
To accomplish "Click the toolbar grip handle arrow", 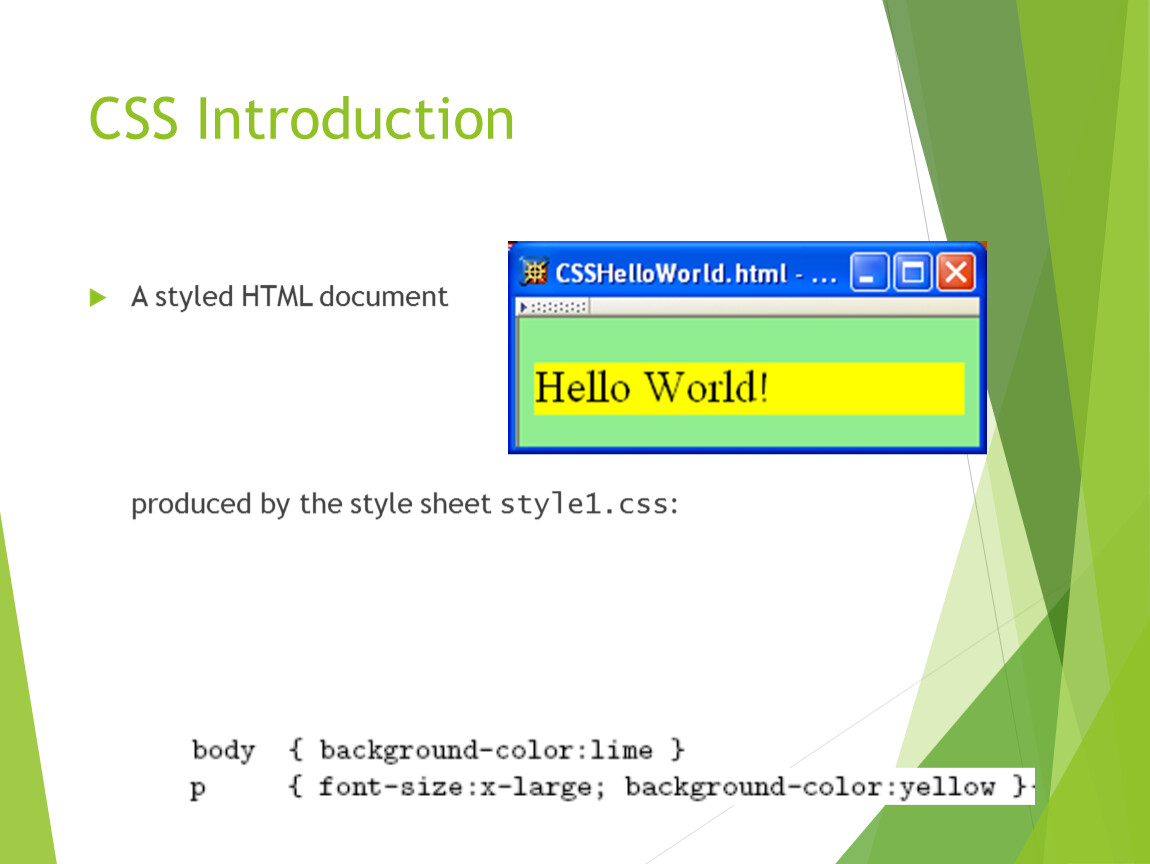I will click(524, 307).
